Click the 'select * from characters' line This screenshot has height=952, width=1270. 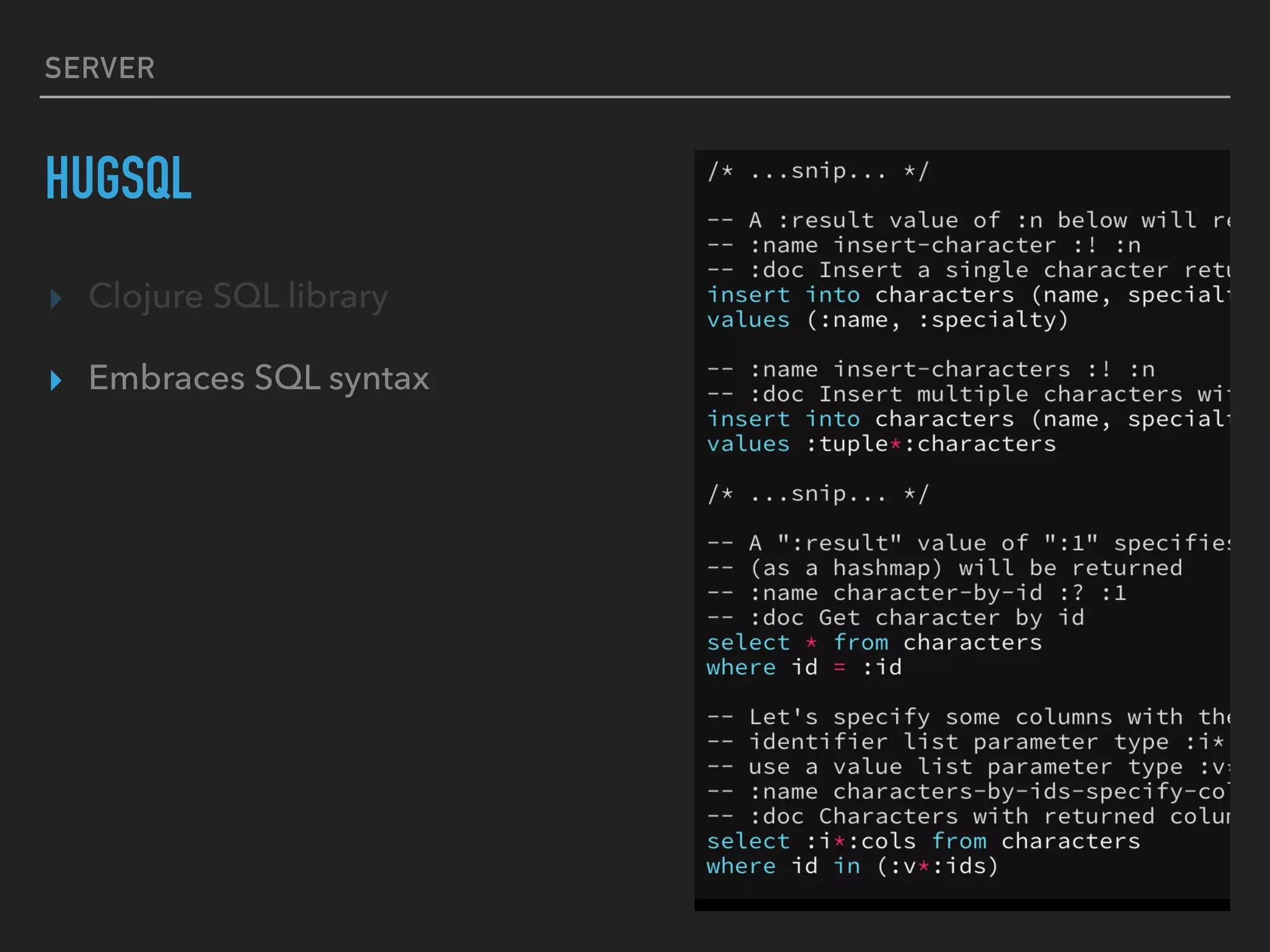click(874, 643)
